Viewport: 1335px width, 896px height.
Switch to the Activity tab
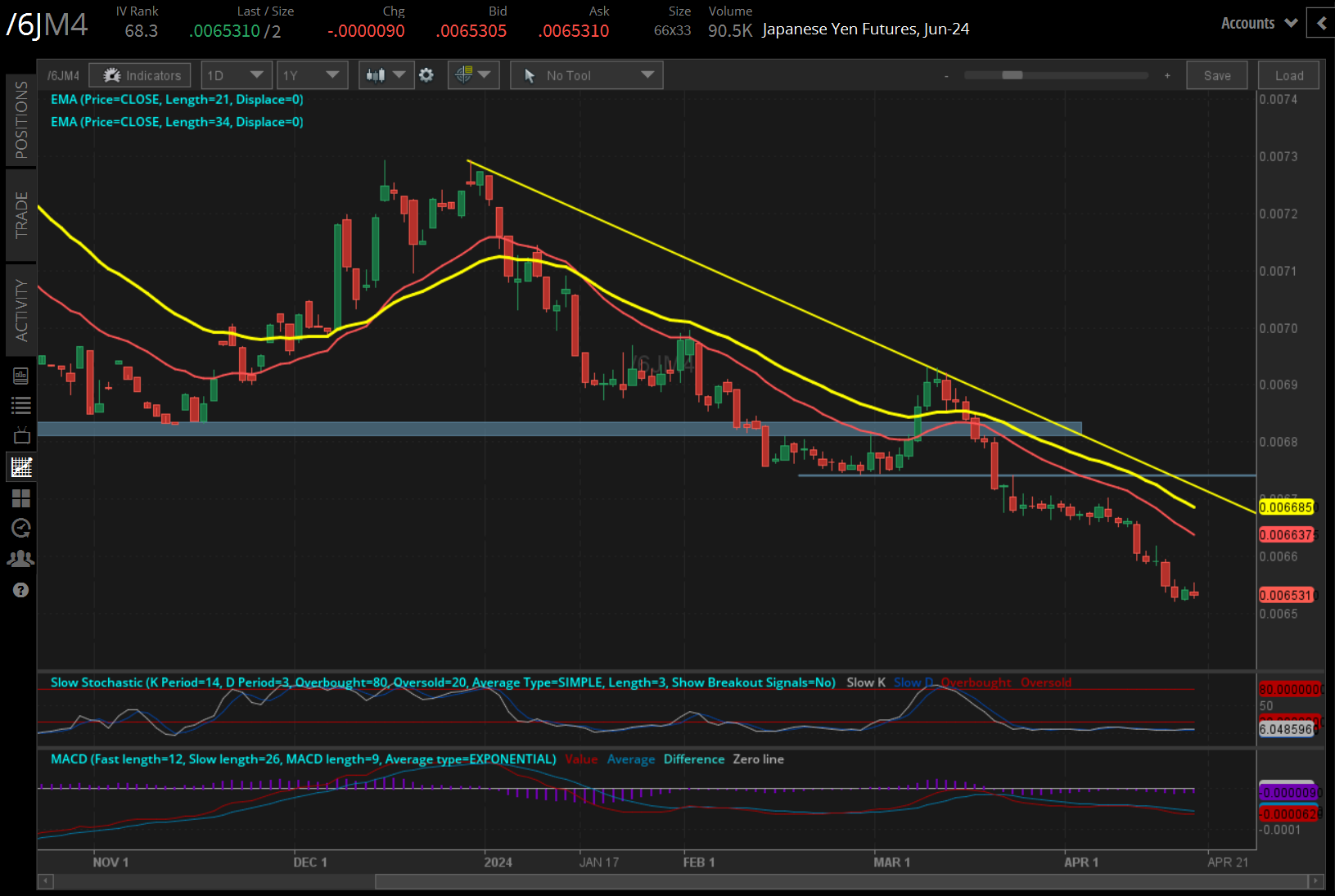click(21, 310)
